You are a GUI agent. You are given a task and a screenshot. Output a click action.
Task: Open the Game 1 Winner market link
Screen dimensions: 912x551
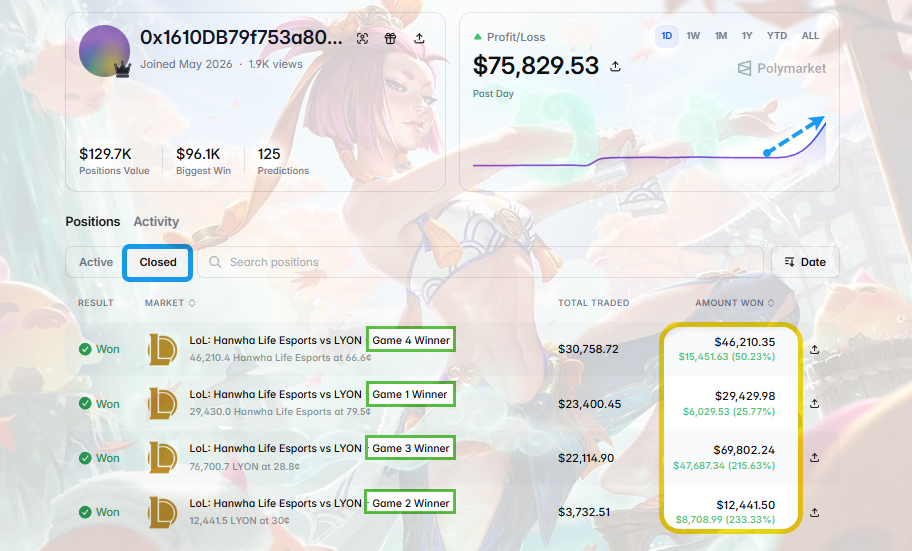318,394
